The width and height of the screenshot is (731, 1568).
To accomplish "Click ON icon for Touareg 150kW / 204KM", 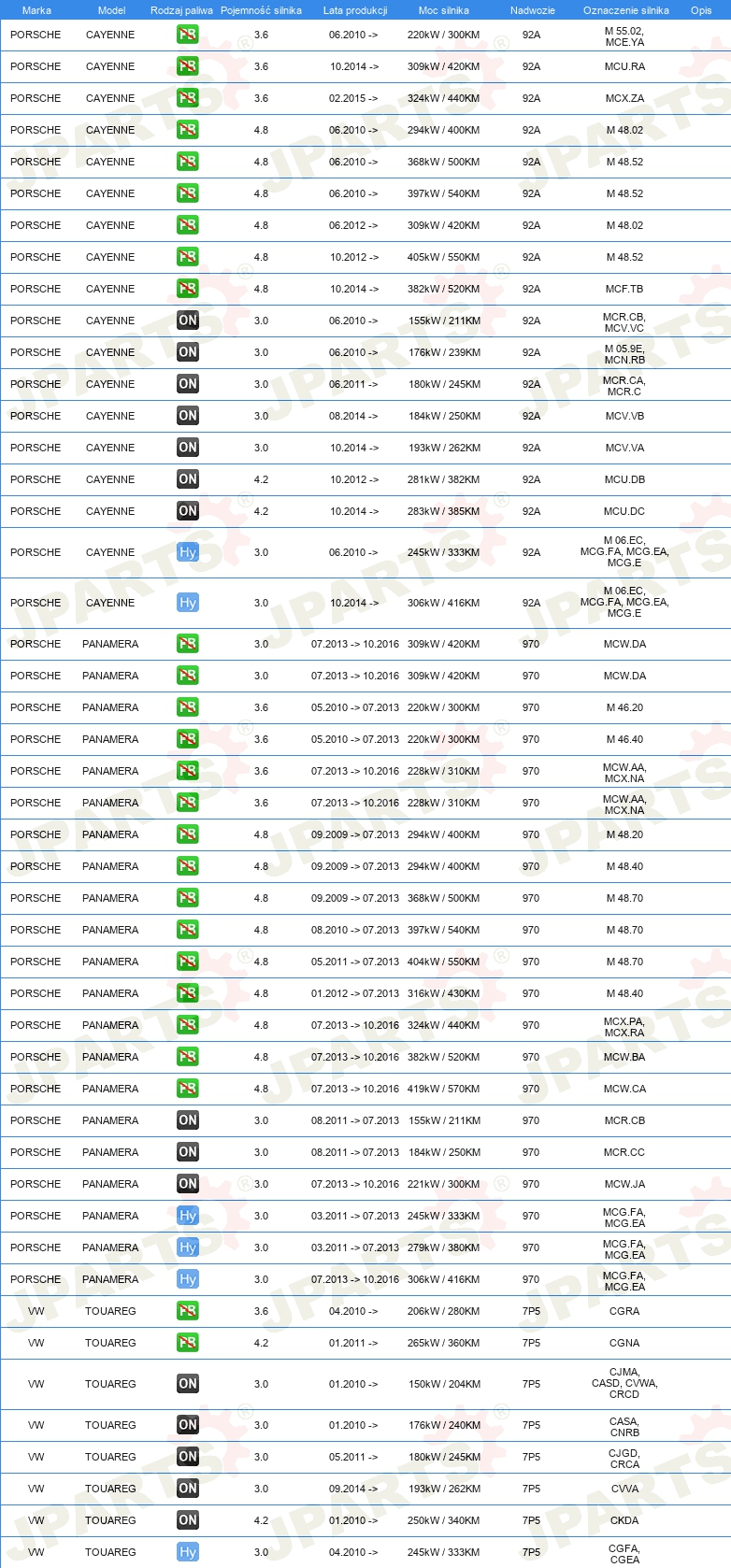I will pyautogui.click(x=188, y=1384).
